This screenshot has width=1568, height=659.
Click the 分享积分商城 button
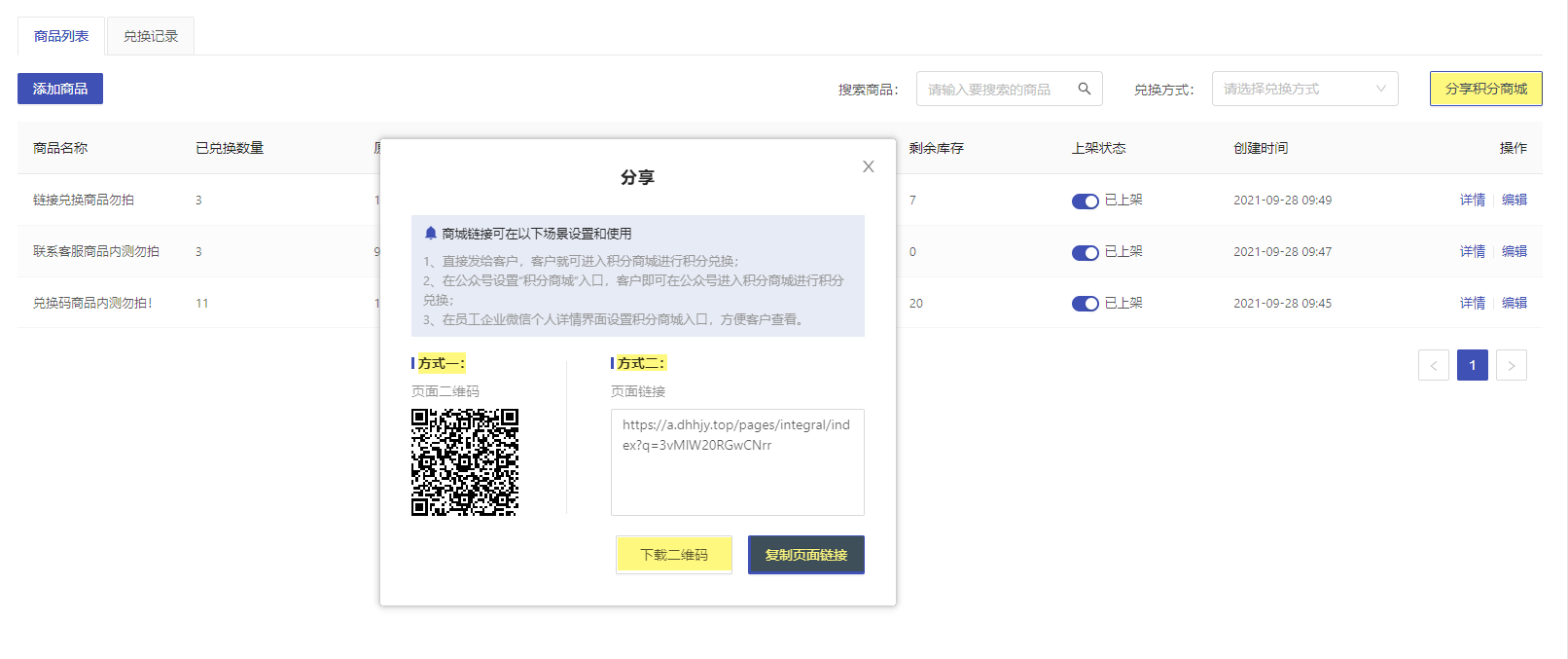[x=1486, y=89]
